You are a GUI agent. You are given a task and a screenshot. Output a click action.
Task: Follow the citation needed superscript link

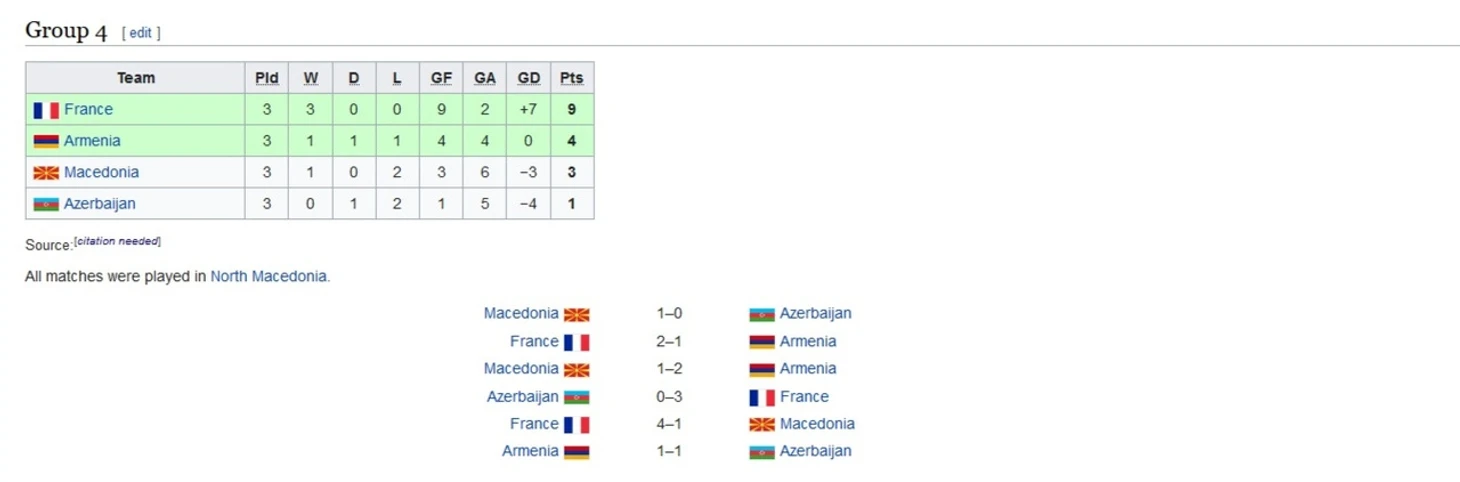[x=117, y=241]
